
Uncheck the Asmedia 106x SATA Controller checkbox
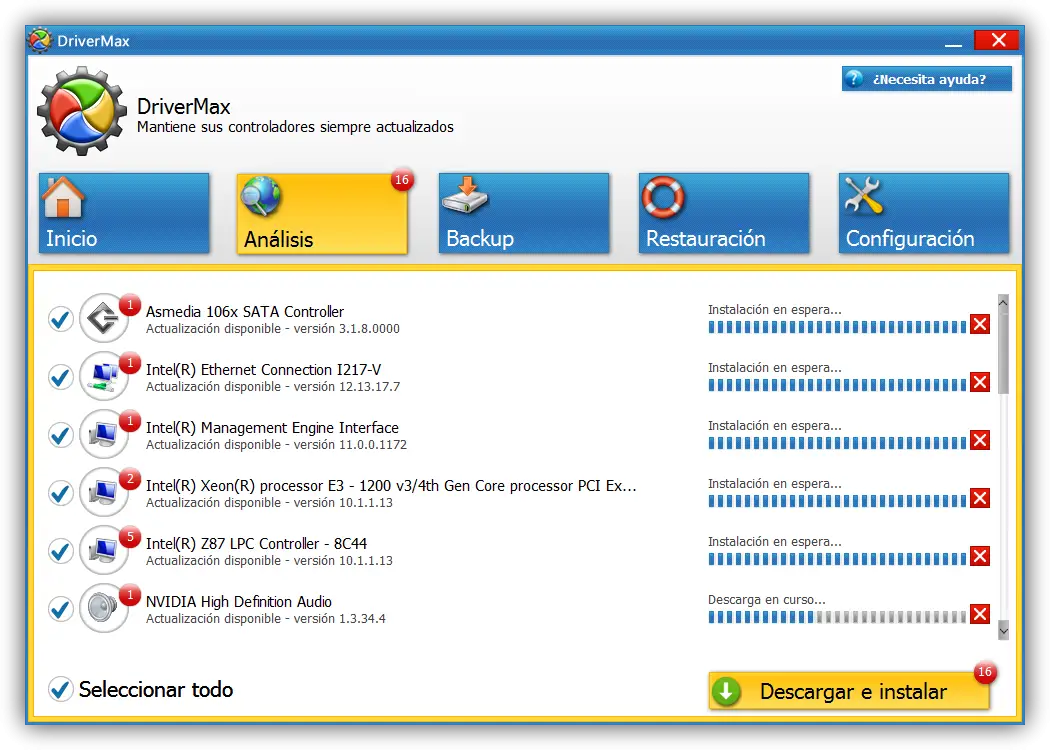click(61, 319)
